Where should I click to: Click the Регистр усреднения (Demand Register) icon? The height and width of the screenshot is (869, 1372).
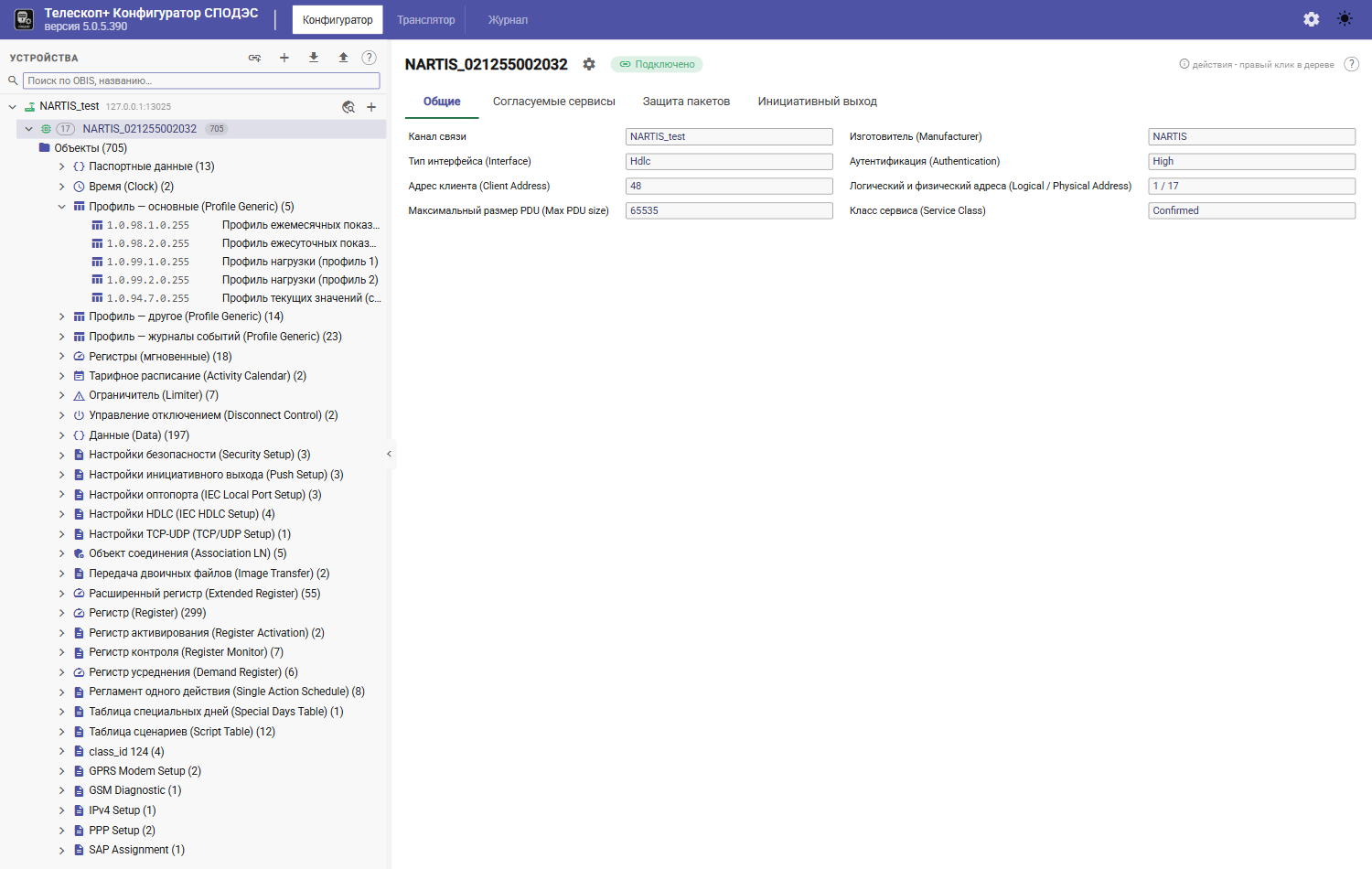[79, 672]
